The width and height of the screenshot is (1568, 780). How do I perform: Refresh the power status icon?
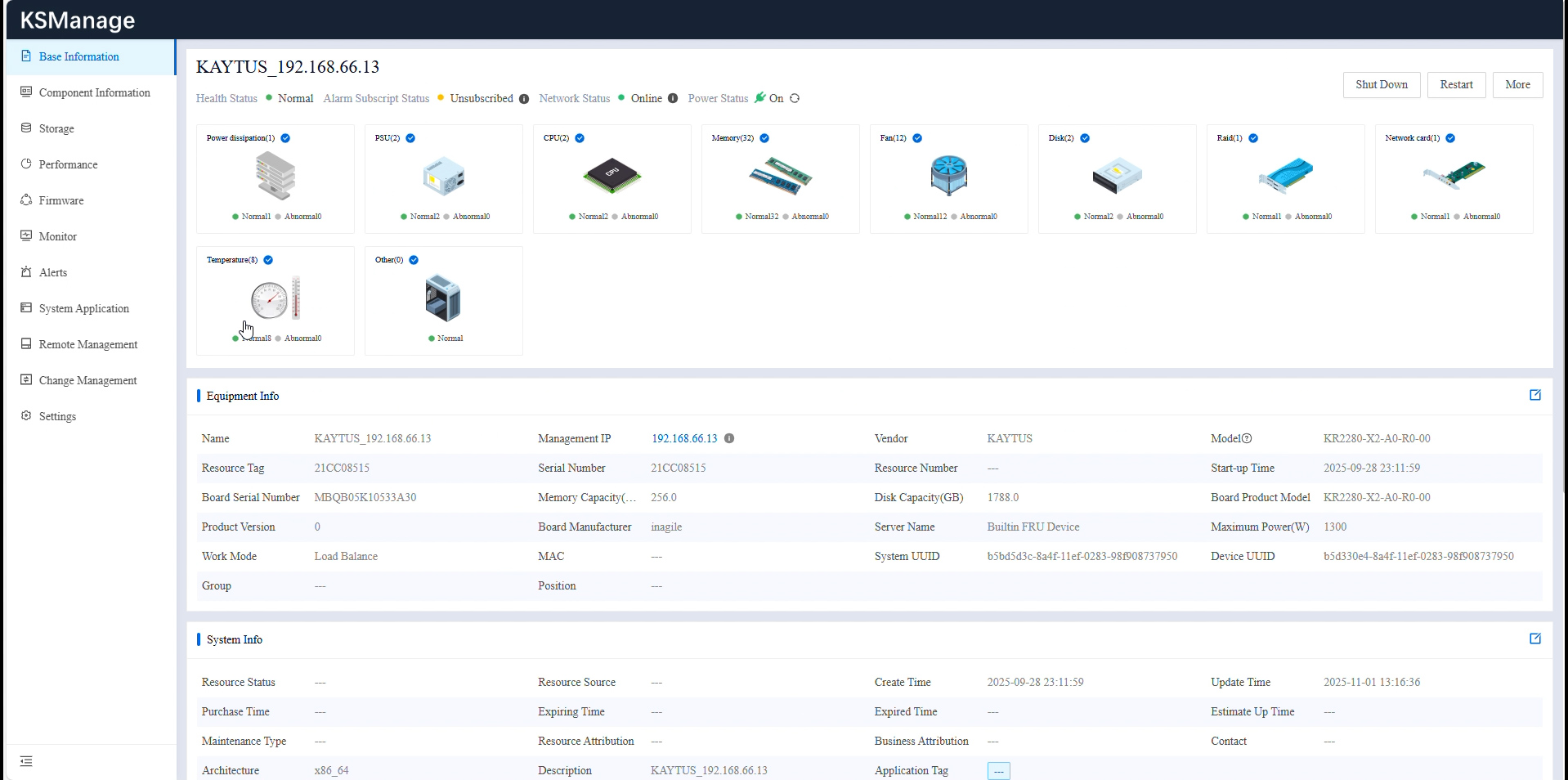tap(795, 98)
